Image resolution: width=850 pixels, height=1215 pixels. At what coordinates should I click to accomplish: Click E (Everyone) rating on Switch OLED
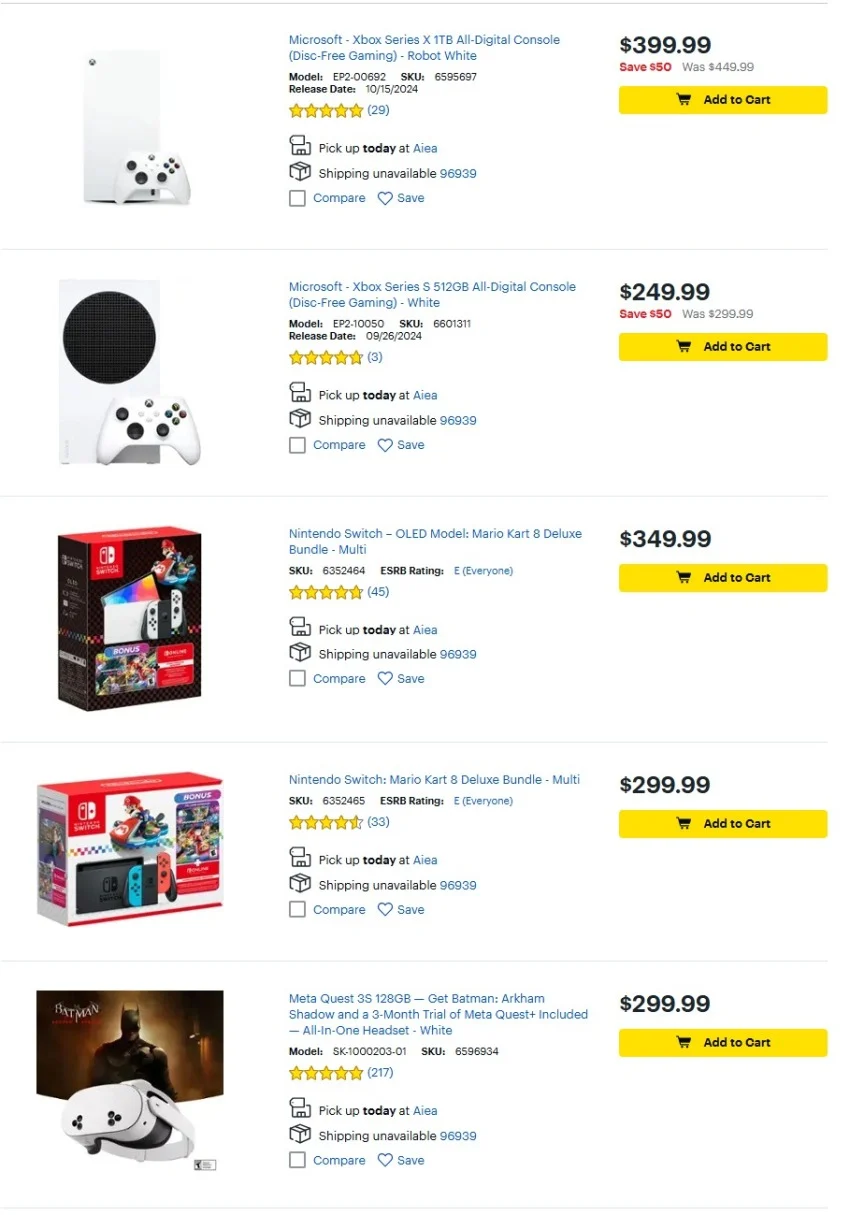tap(483, 571)
